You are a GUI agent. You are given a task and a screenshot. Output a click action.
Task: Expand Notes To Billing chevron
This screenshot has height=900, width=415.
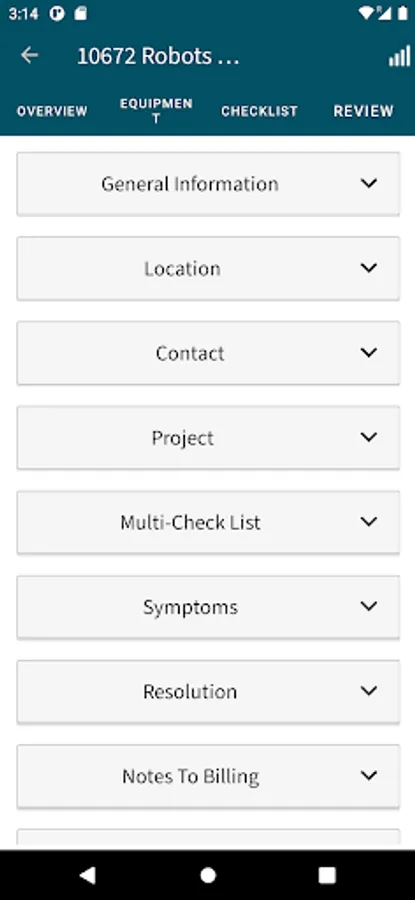point(369,775)
